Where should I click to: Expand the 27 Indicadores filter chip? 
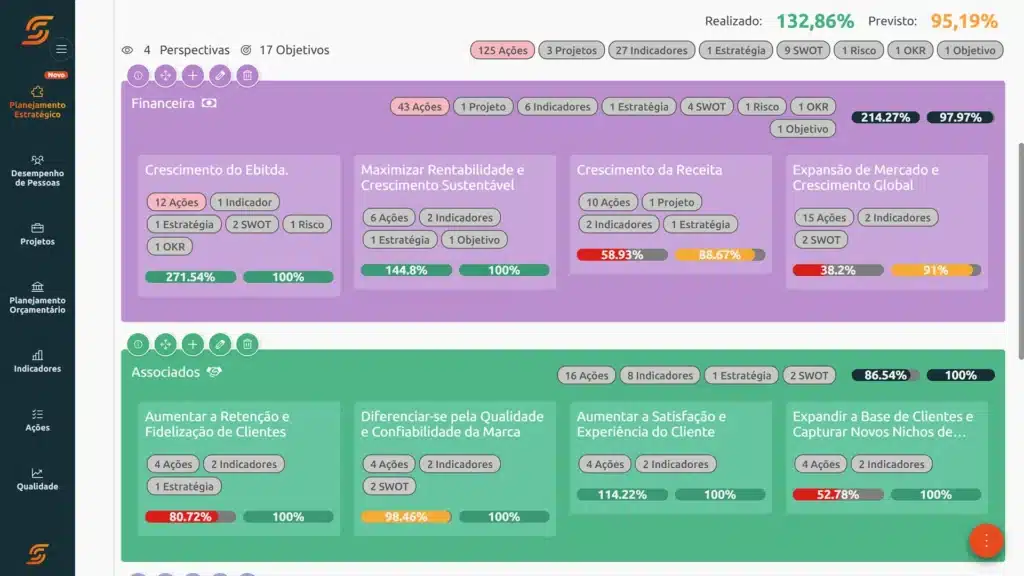651,49
